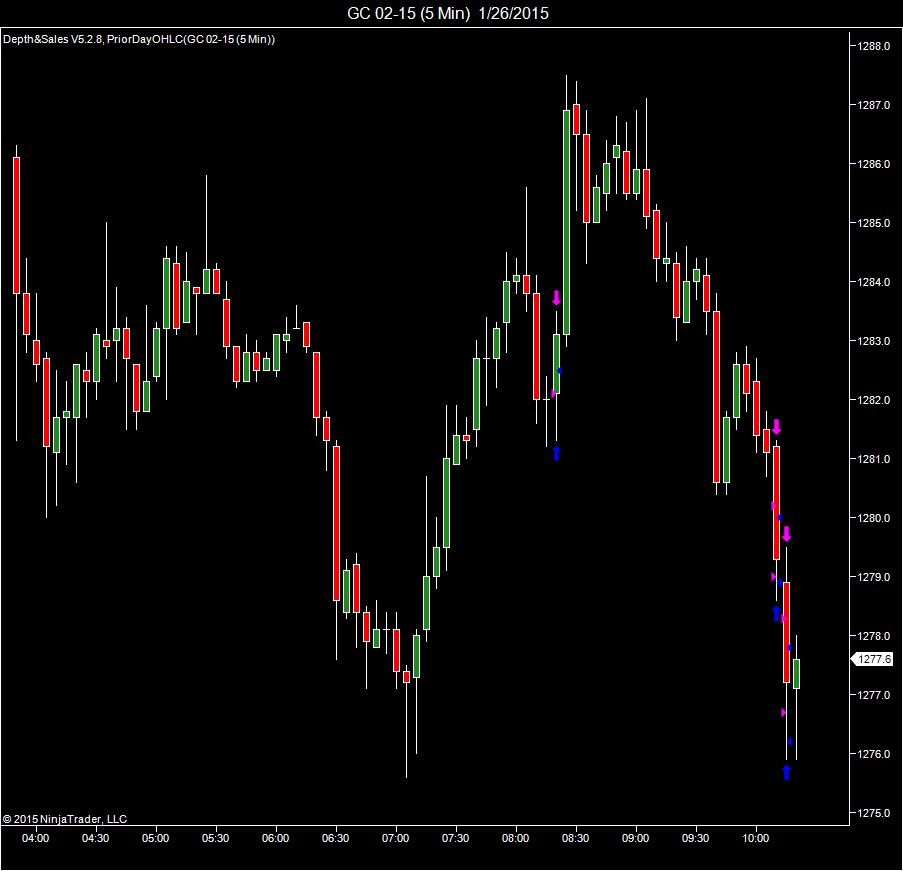The width and height of the screenshot is (903, 871).
Task: Select the 09:00 time axis label
Action: [635, 838]
